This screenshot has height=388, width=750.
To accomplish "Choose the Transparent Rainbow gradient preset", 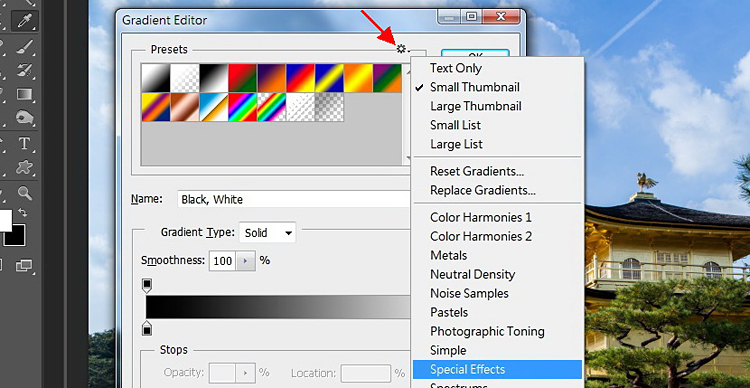I will coord(272,107).
